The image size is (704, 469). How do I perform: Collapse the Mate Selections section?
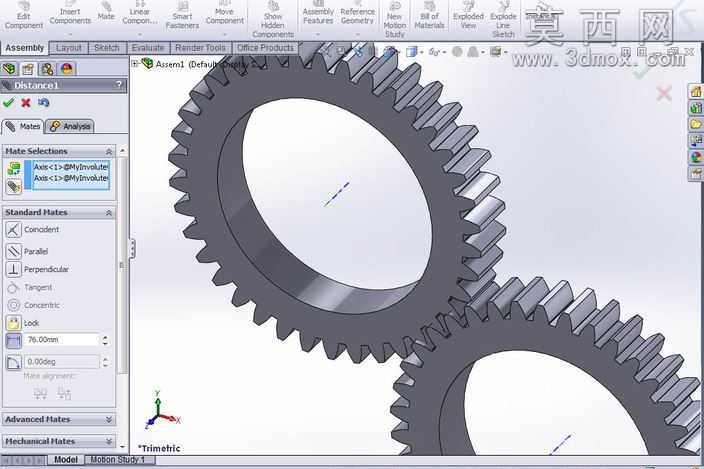click(x=109, y=152)
